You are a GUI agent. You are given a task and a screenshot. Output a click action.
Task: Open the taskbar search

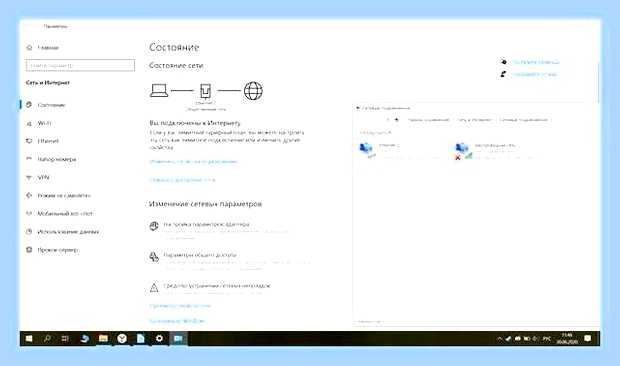pos(47,339)
